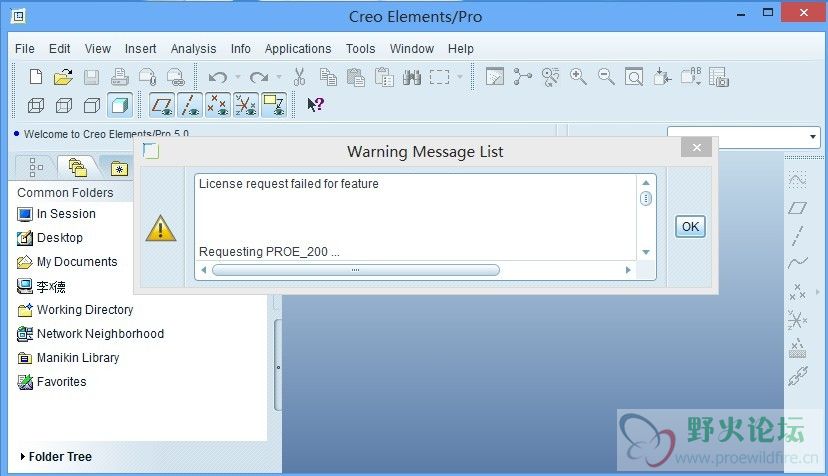Screen dimensions: 828x476
Task: Switch to the Folder Browser tab
Action: pyautogui.click(x=78, y=167)
